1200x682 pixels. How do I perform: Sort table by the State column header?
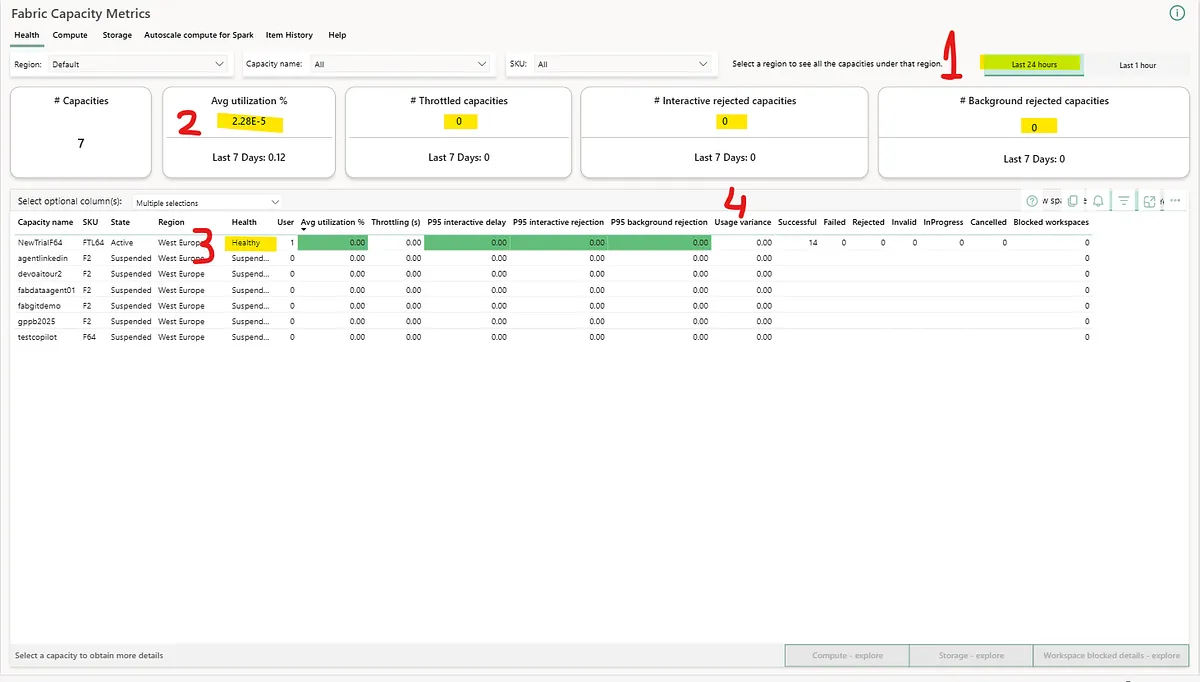121,222
